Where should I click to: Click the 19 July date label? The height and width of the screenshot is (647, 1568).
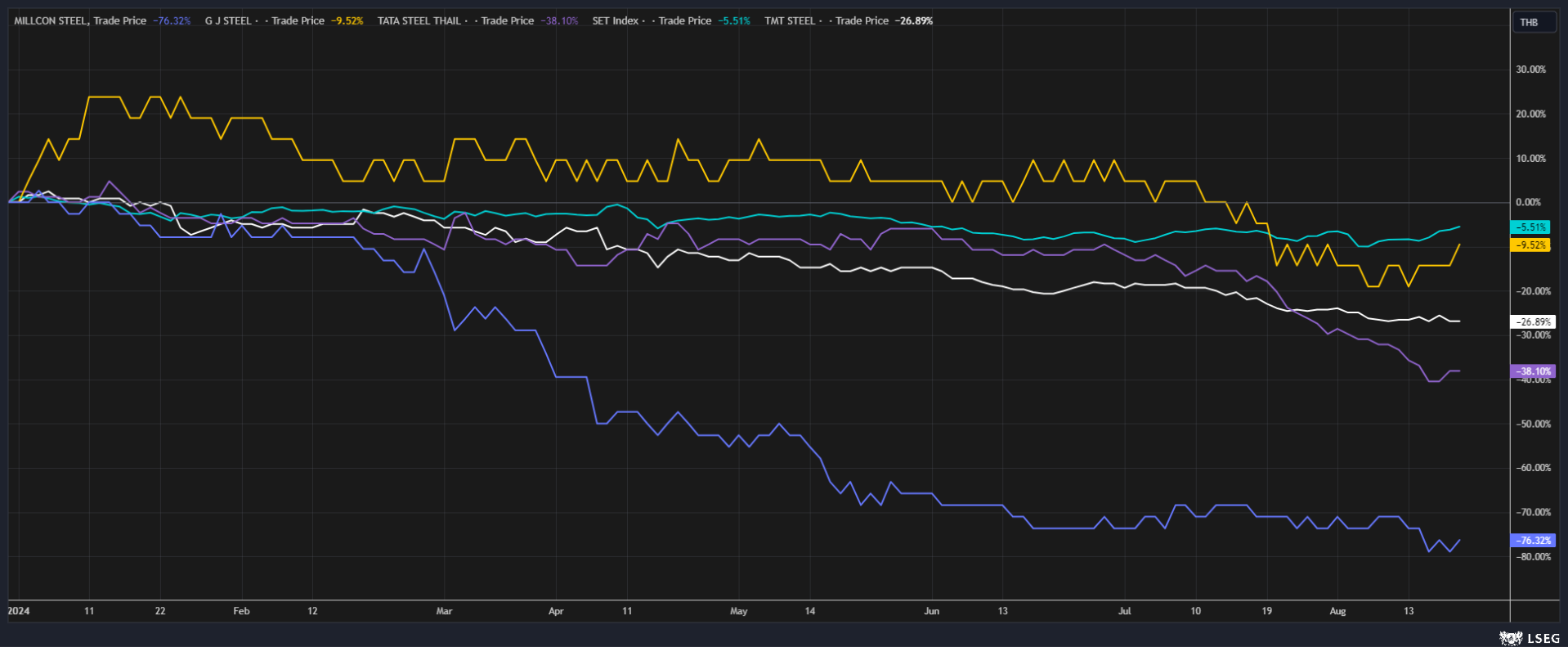[1266, 612]
